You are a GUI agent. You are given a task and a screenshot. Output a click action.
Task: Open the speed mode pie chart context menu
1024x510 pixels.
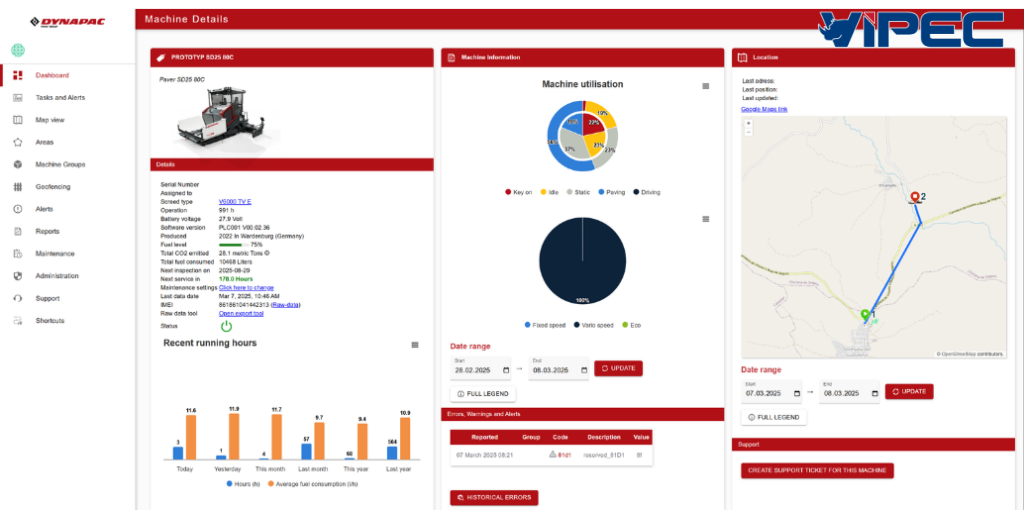[x=705, y=219]
